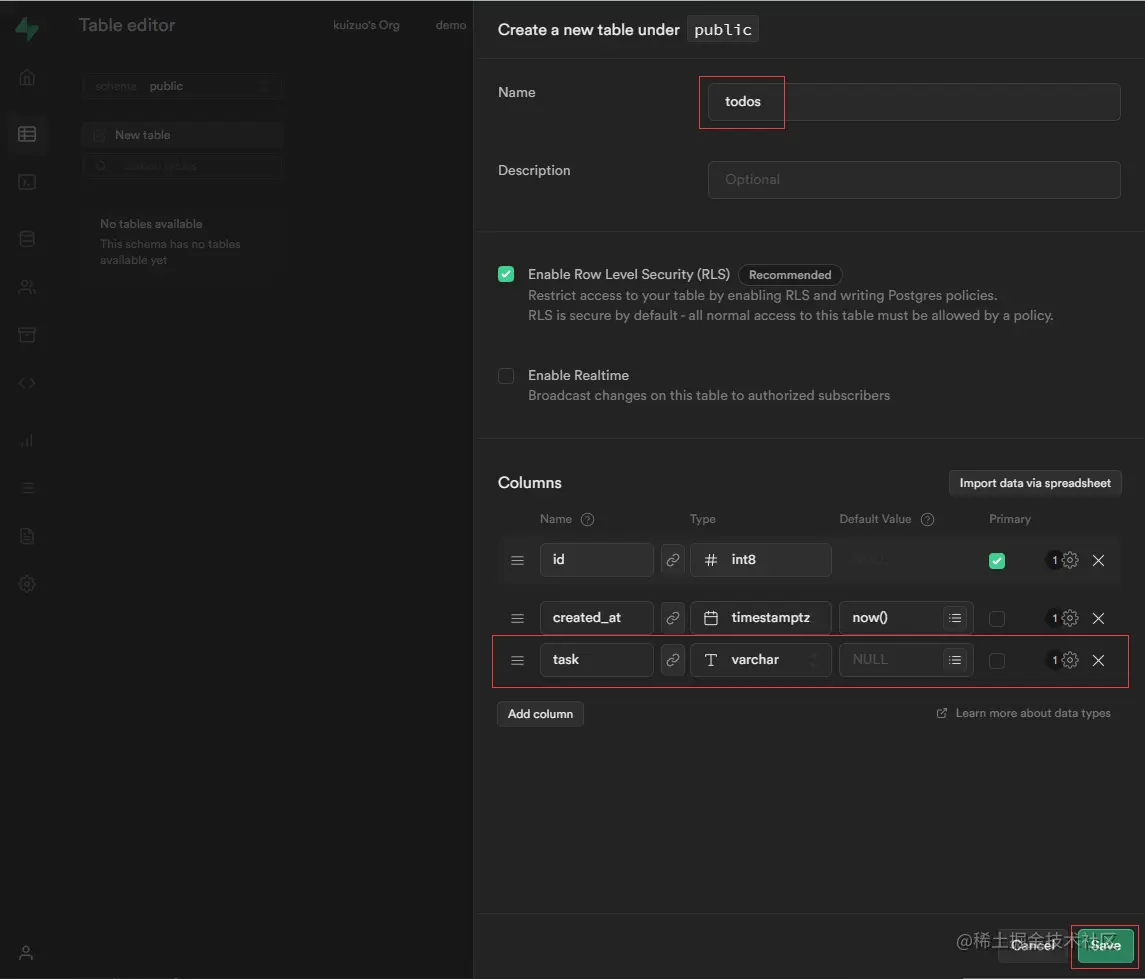Open default value suggestions for created_at
This screenshot has height=979, width=1145.
pos(954,618)
